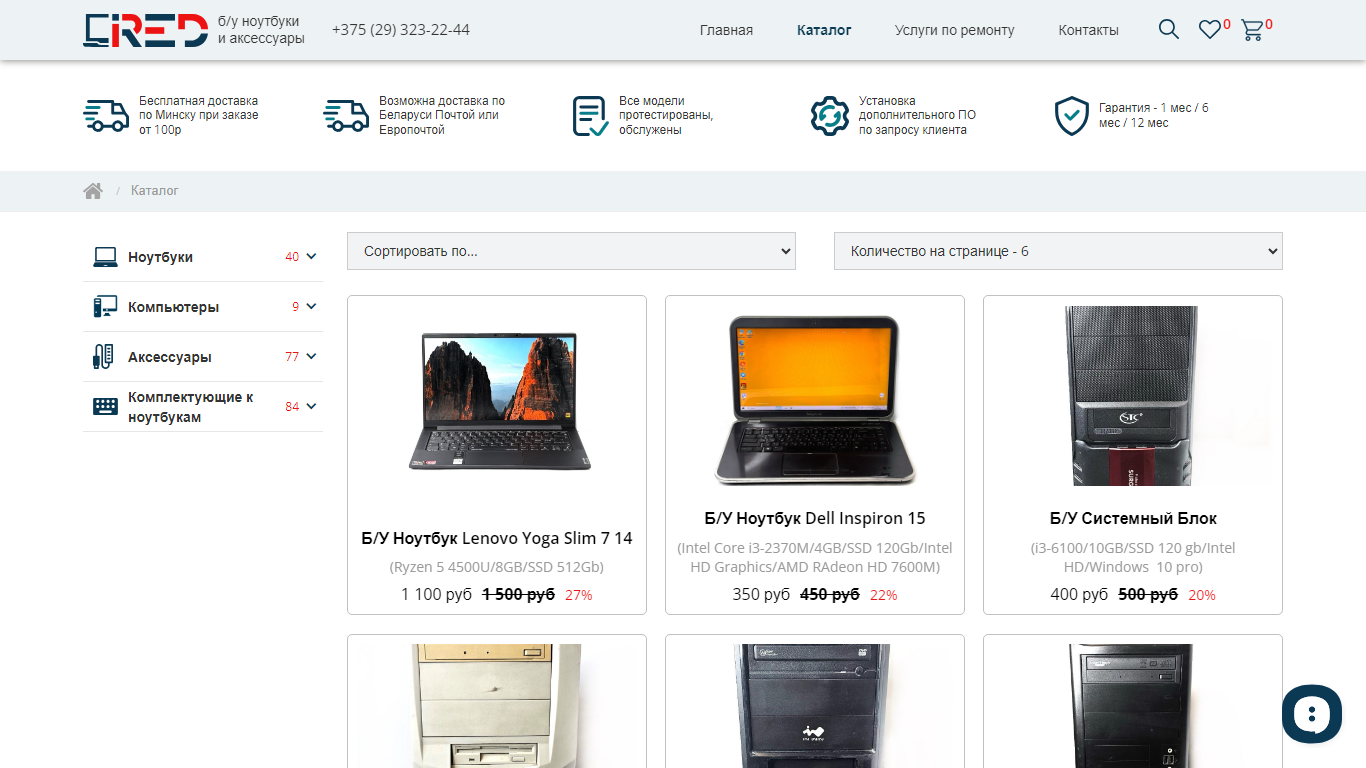The image size is (1366, 768).
Task: Click the old price 500 руб
Action: (x=1148, y=595)
